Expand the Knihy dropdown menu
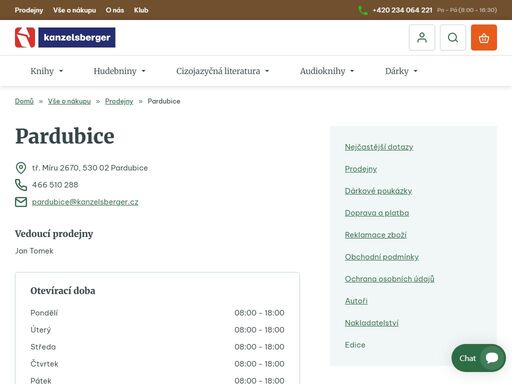 pyautogui.click(x=47, y=71)
